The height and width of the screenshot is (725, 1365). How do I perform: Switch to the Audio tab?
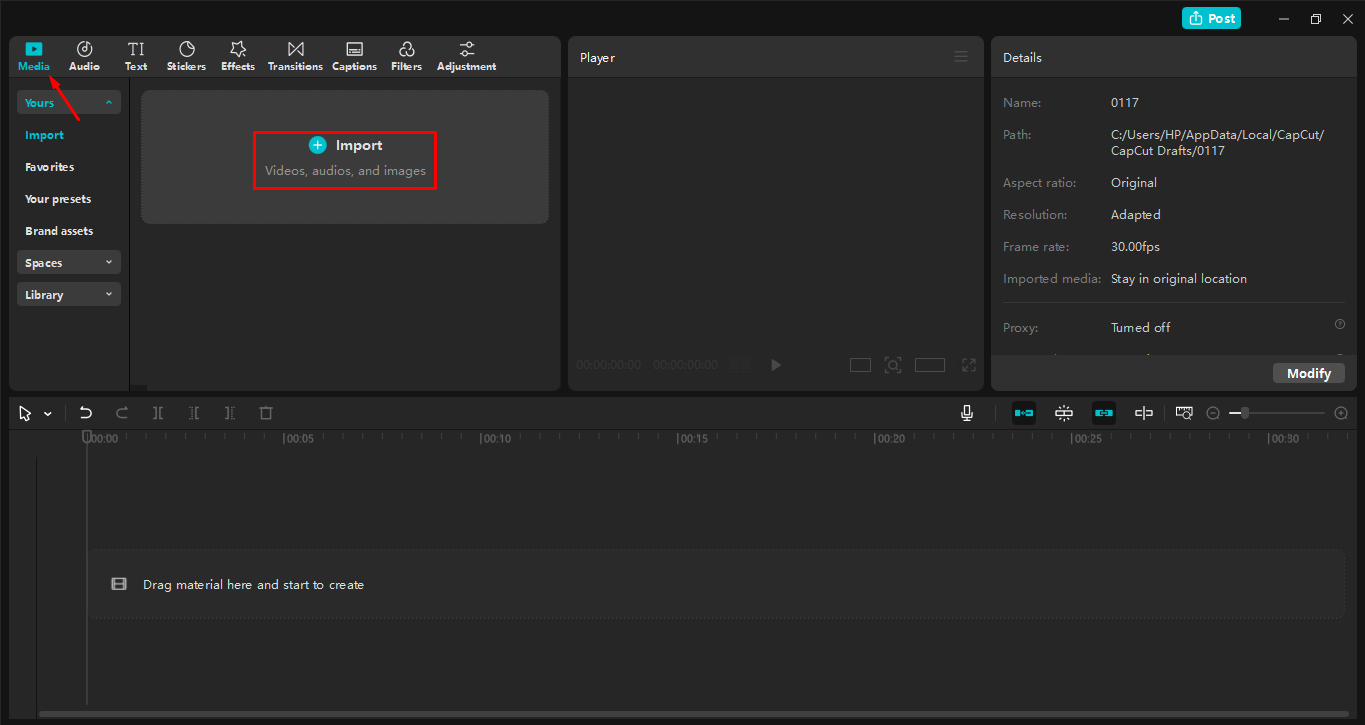84,55
